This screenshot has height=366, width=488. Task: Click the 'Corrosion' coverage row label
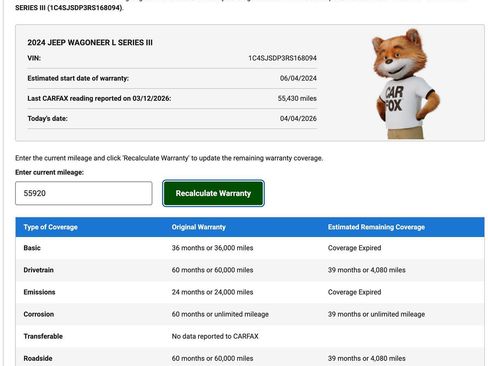[x=39, y=314]
